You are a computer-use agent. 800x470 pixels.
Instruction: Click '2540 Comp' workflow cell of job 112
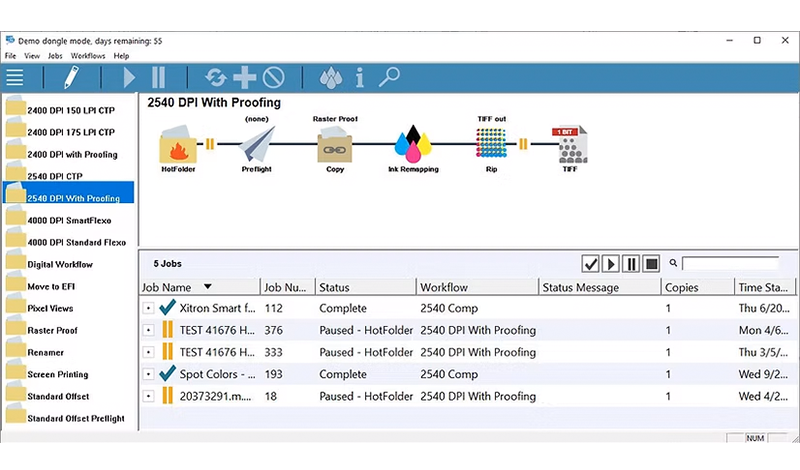pos(449,308)
